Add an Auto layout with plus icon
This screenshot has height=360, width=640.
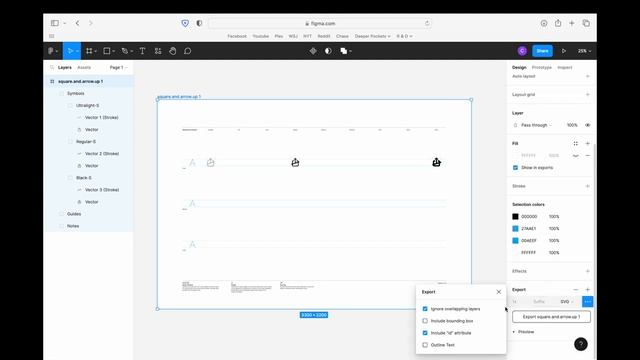coord(587,76)
